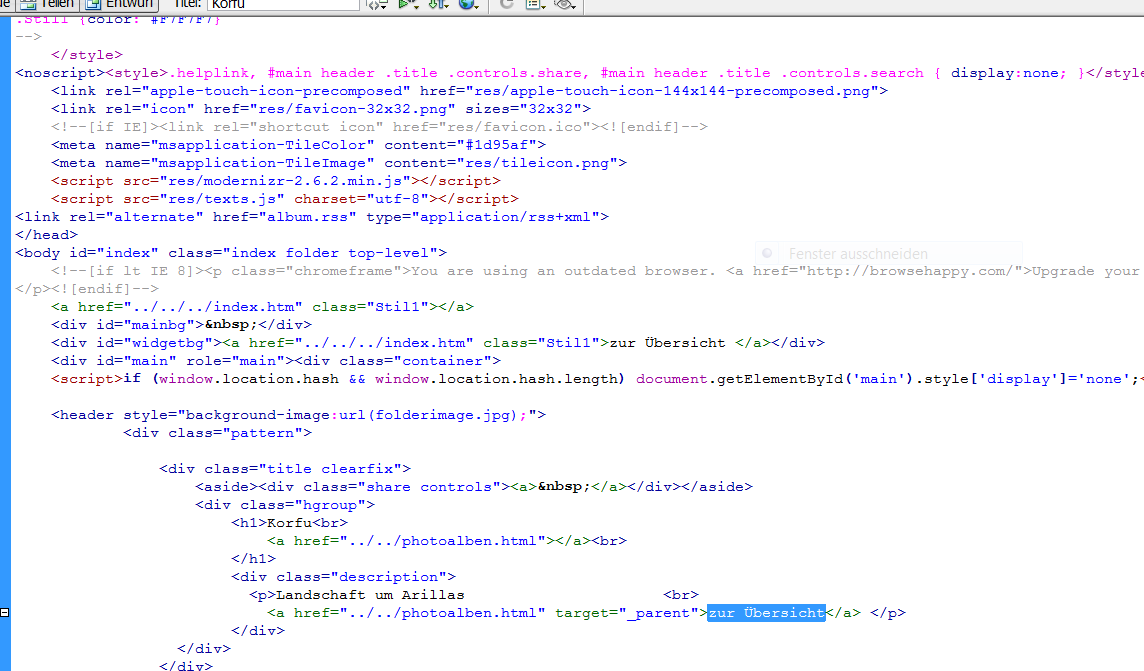Click 'res/modernizr-2.6.2.min.js' script source
This screenshot has height=671, width=1144.
point(285,181)
